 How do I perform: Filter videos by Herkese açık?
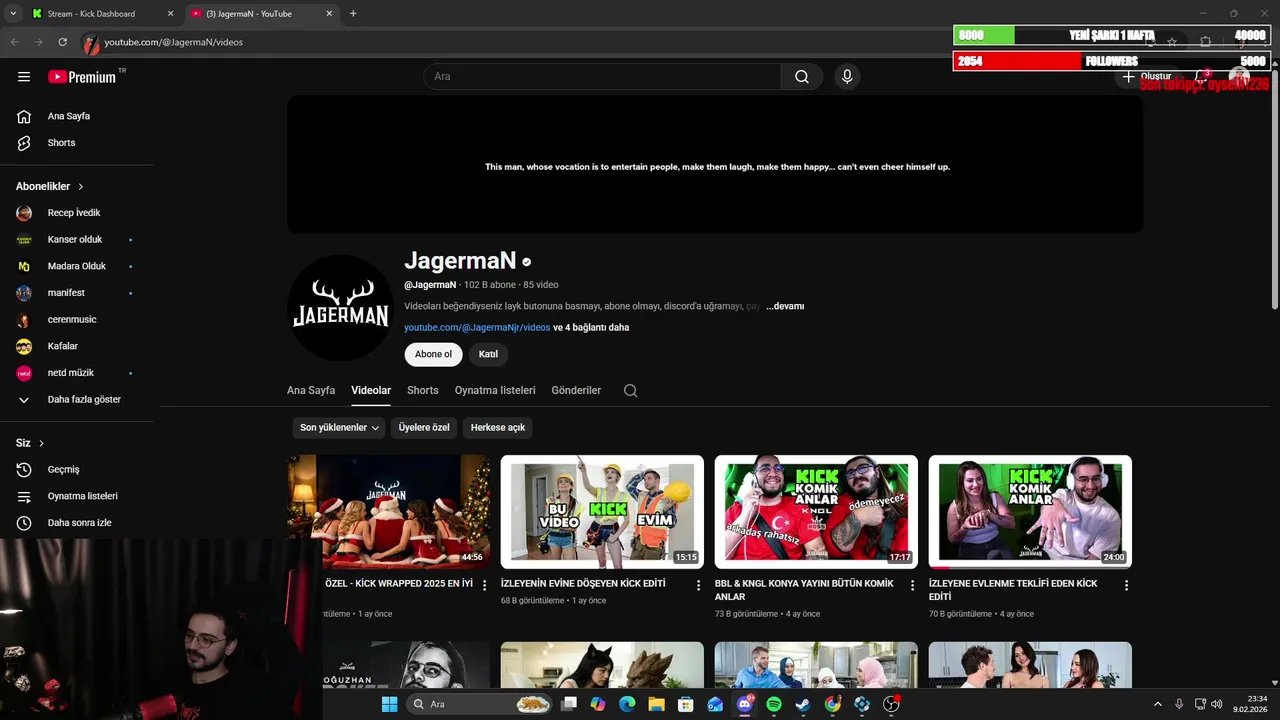(x=498, y=428)
